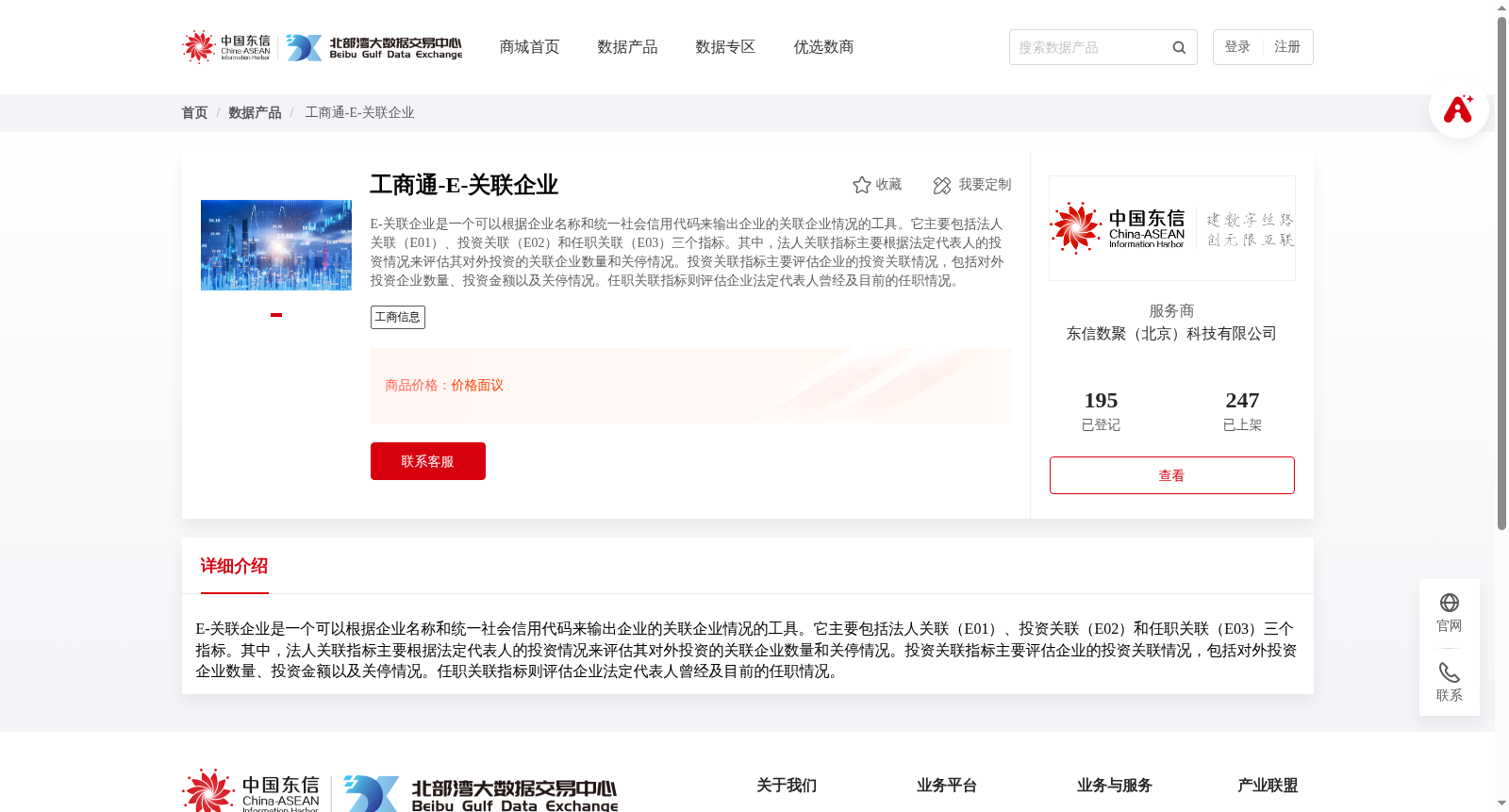The image size is (1509, 812).
Task: Click the 产业联盟 footer heading
Action: pyautogui.click(x=1268, y=786)
